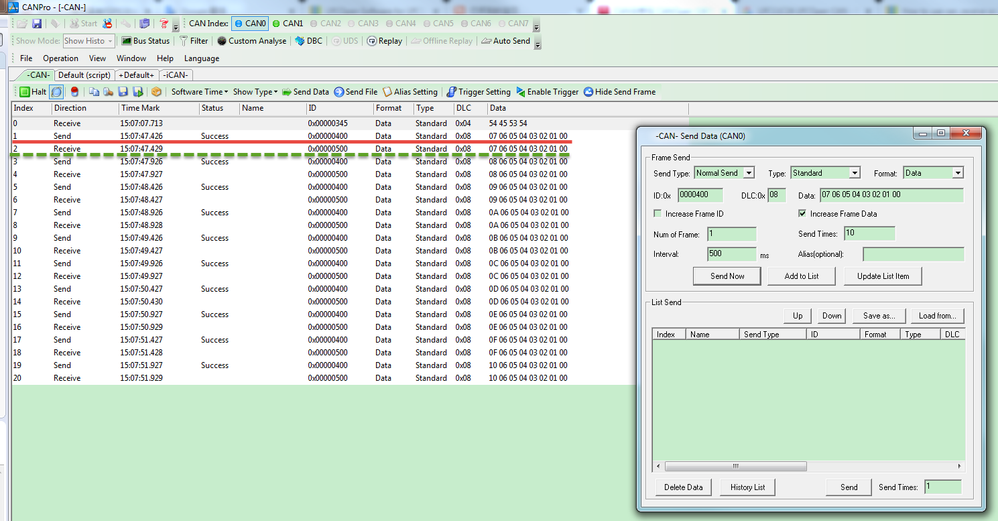Open Send File dialog
This screenshot has height=521, width=998.
click(x=356, y=92)
